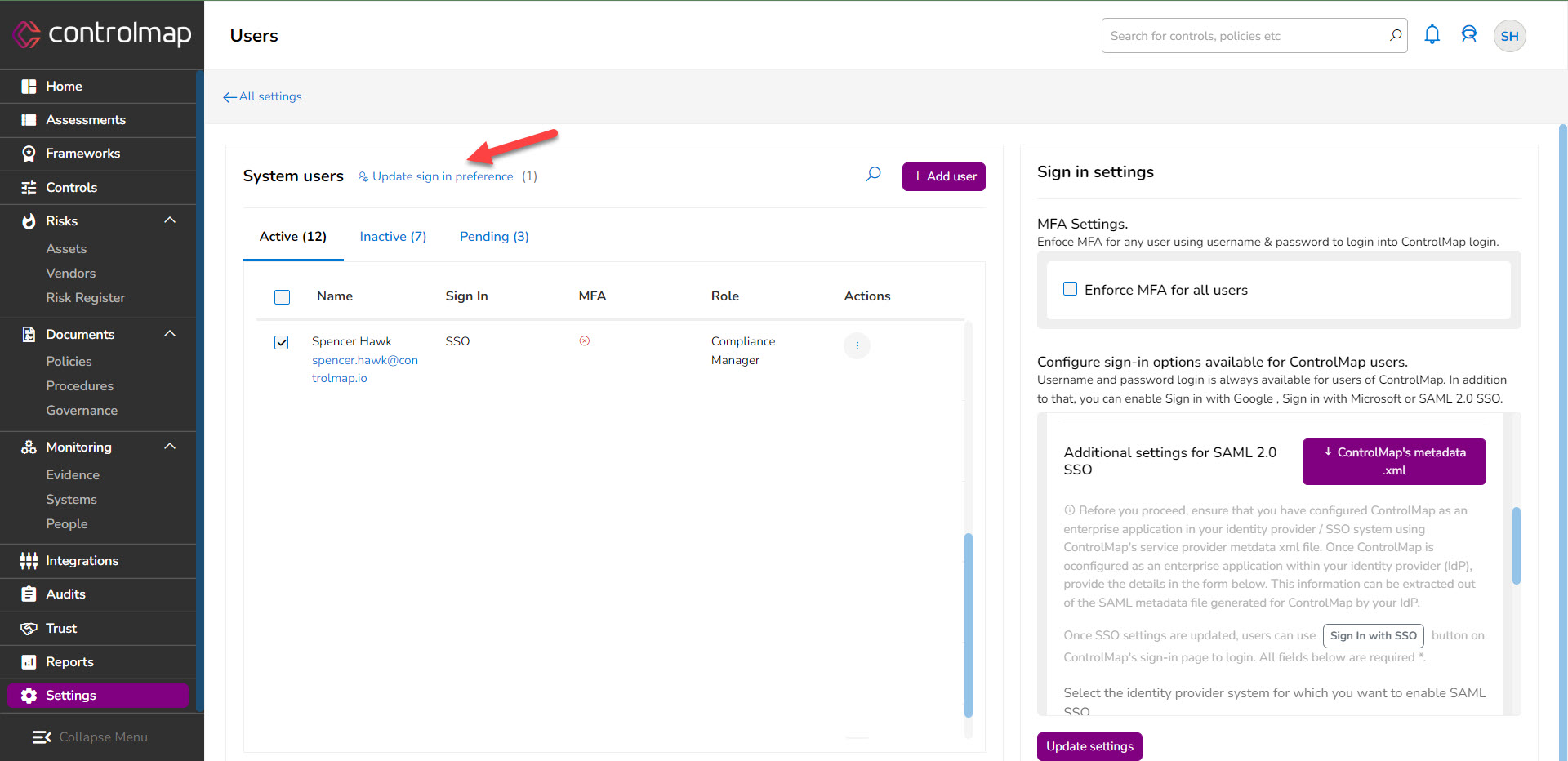The width and height of the screenshot is (1568, 761).
Task: Click the Risks flame icon
Action: 29,221
